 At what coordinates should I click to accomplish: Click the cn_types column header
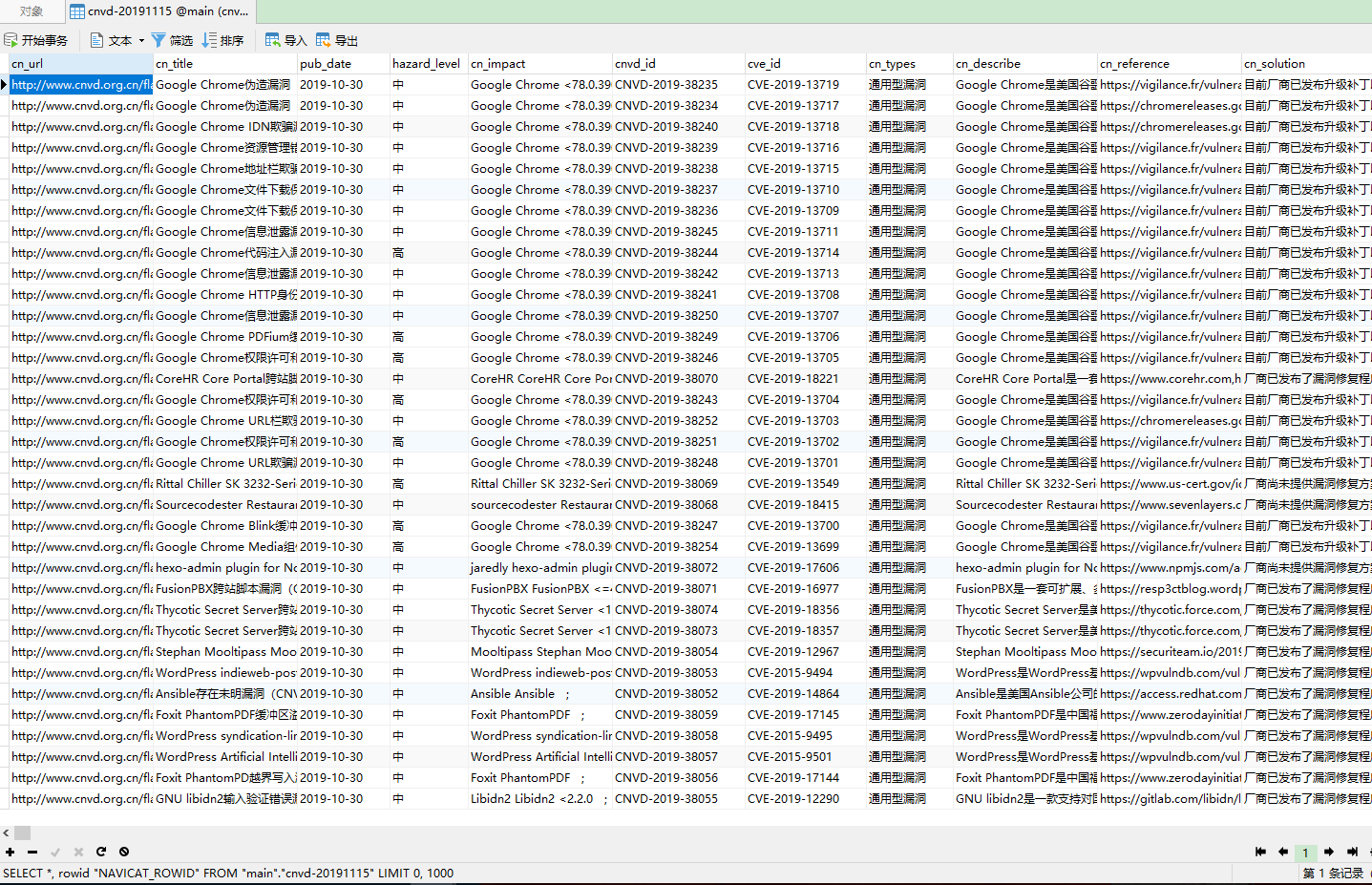(x=910, y=64)
